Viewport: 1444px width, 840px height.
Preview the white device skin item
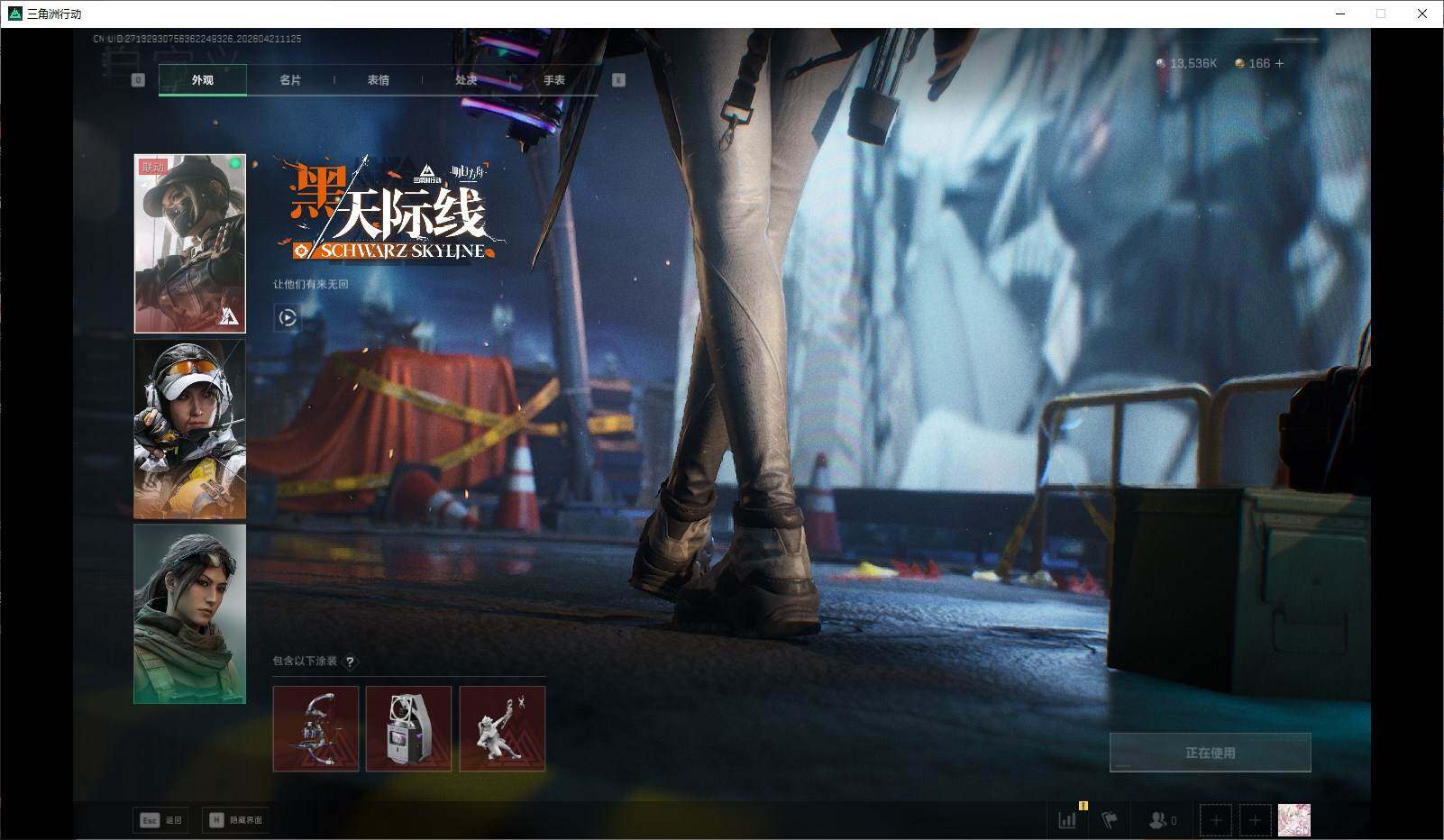409,728
